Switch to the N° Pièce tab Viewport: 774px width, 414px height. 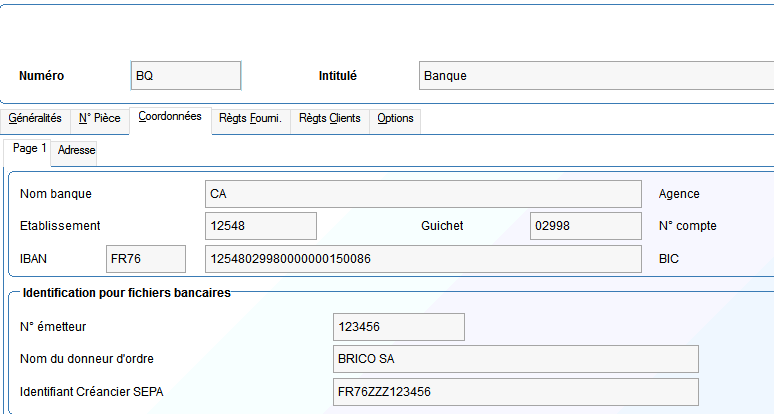100,118
